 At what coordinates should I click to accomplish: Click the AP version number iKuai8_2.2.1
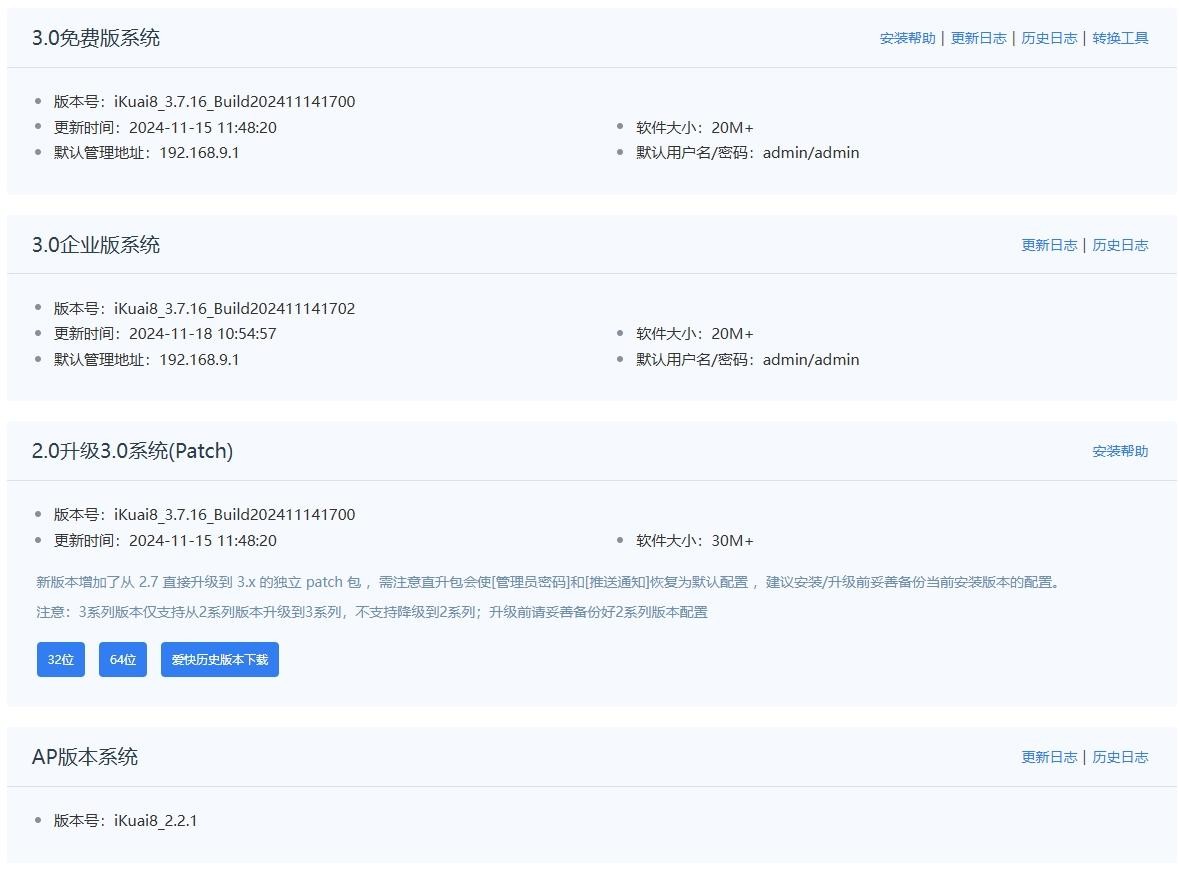155,821
